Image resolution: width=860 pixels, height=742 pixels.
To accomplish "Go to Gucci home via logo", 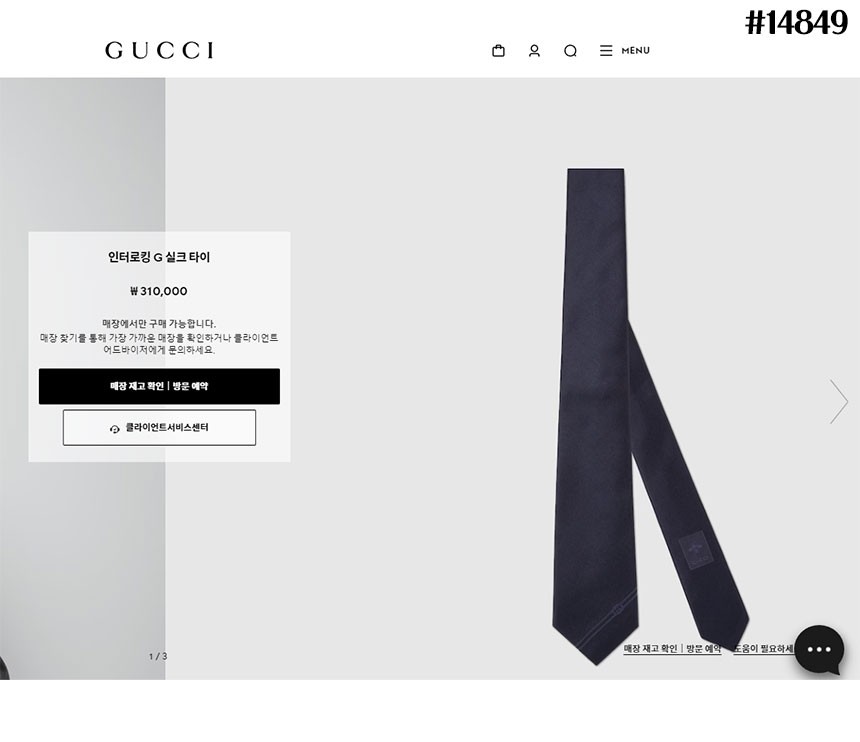I will (160, 50).
